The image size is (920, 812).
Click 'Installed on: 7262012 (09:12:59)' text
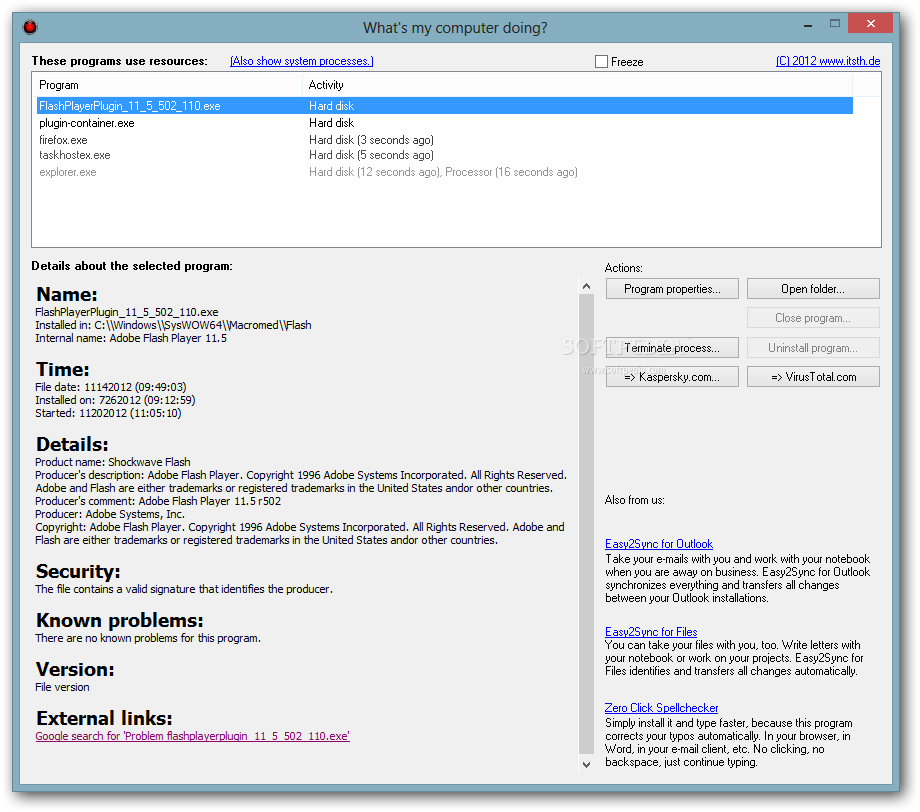(x=115, y=401)
